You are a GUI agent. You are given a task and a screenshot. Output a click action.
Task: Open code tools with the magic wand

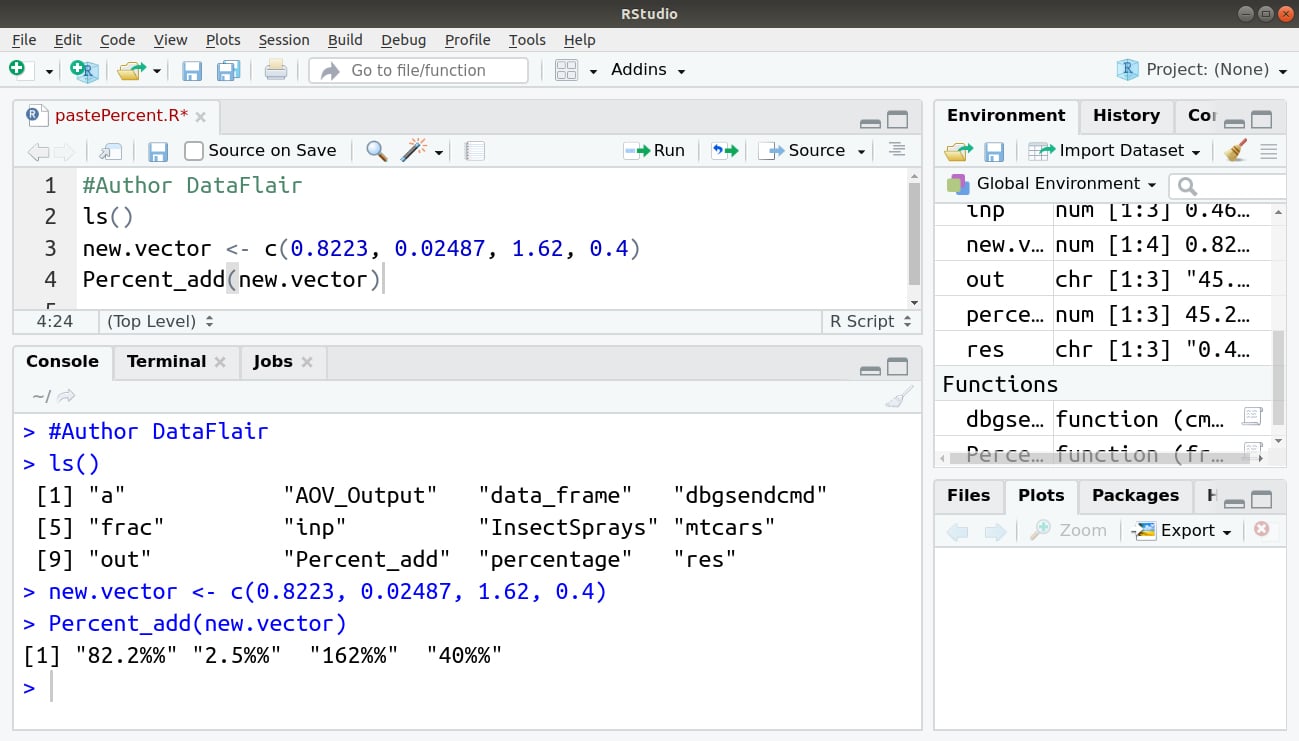pos(413,150)
